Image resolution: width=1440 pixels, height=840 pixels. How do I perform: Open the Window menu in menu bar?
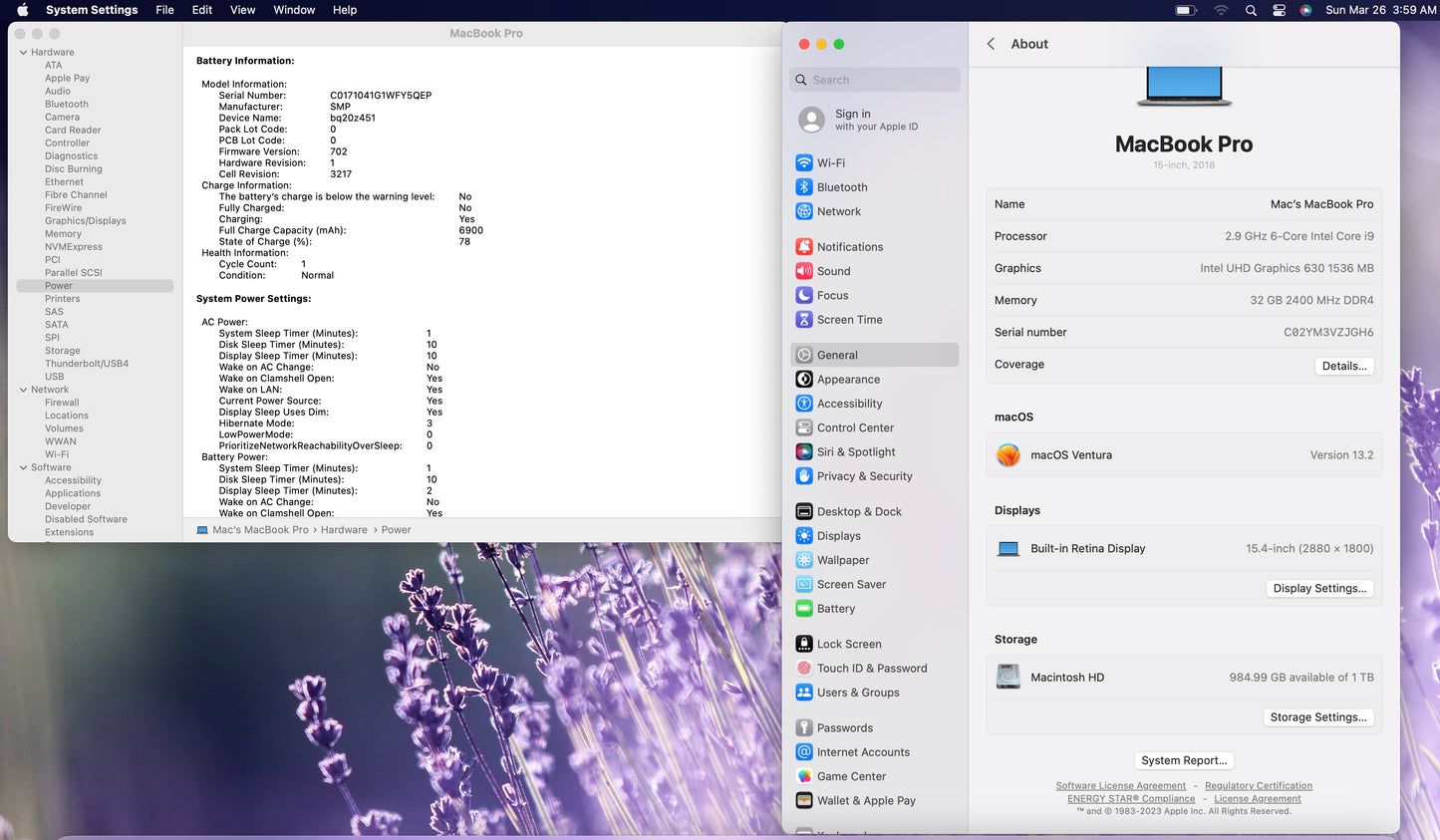click(x=294, y=10)
